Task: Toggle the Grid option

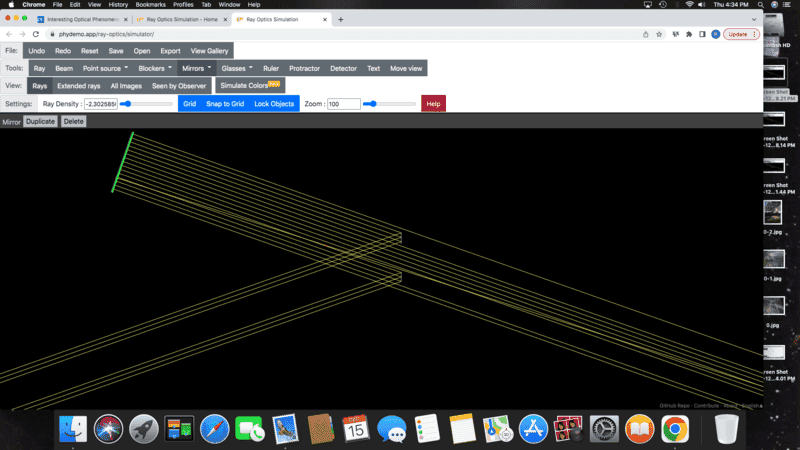Action: (189, 104)
